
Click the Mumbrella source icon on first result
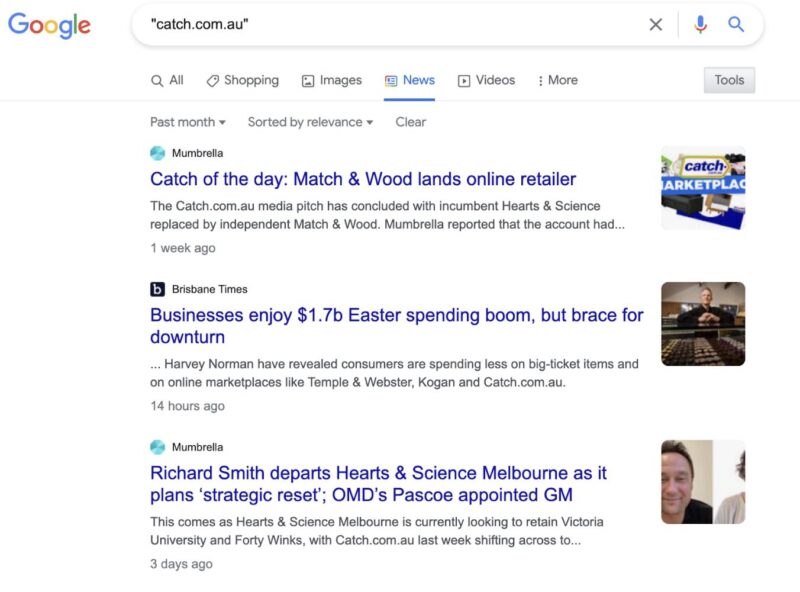(x=158, y=153)
